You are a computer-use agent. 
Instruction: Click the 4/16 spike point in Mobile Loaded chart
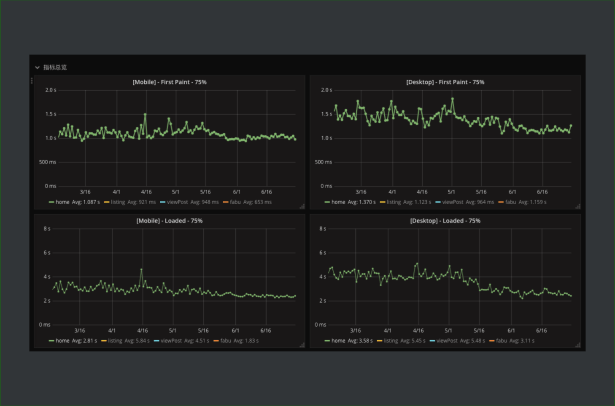(x=142, y=269)
